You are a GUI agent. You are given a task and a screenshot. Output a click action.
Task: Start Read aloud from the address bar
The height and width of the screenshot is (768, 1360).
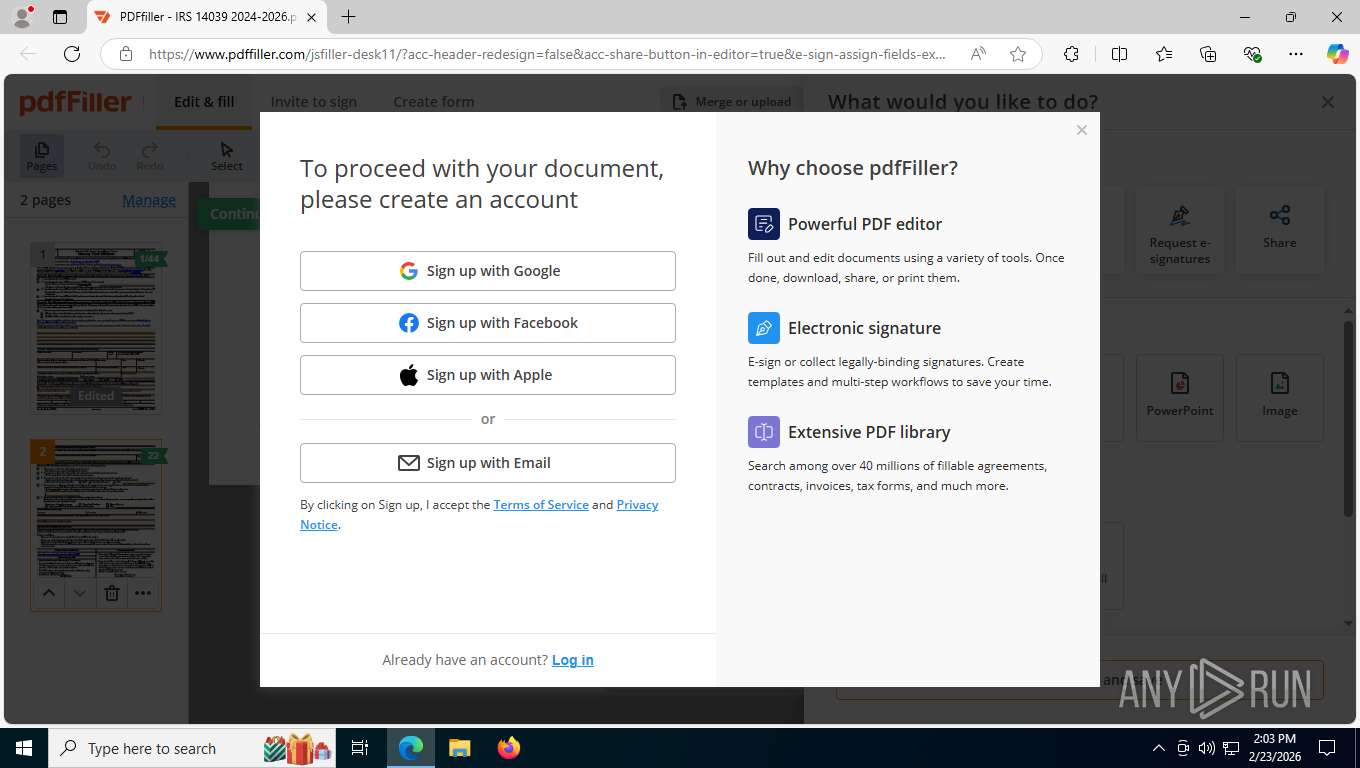978,54
